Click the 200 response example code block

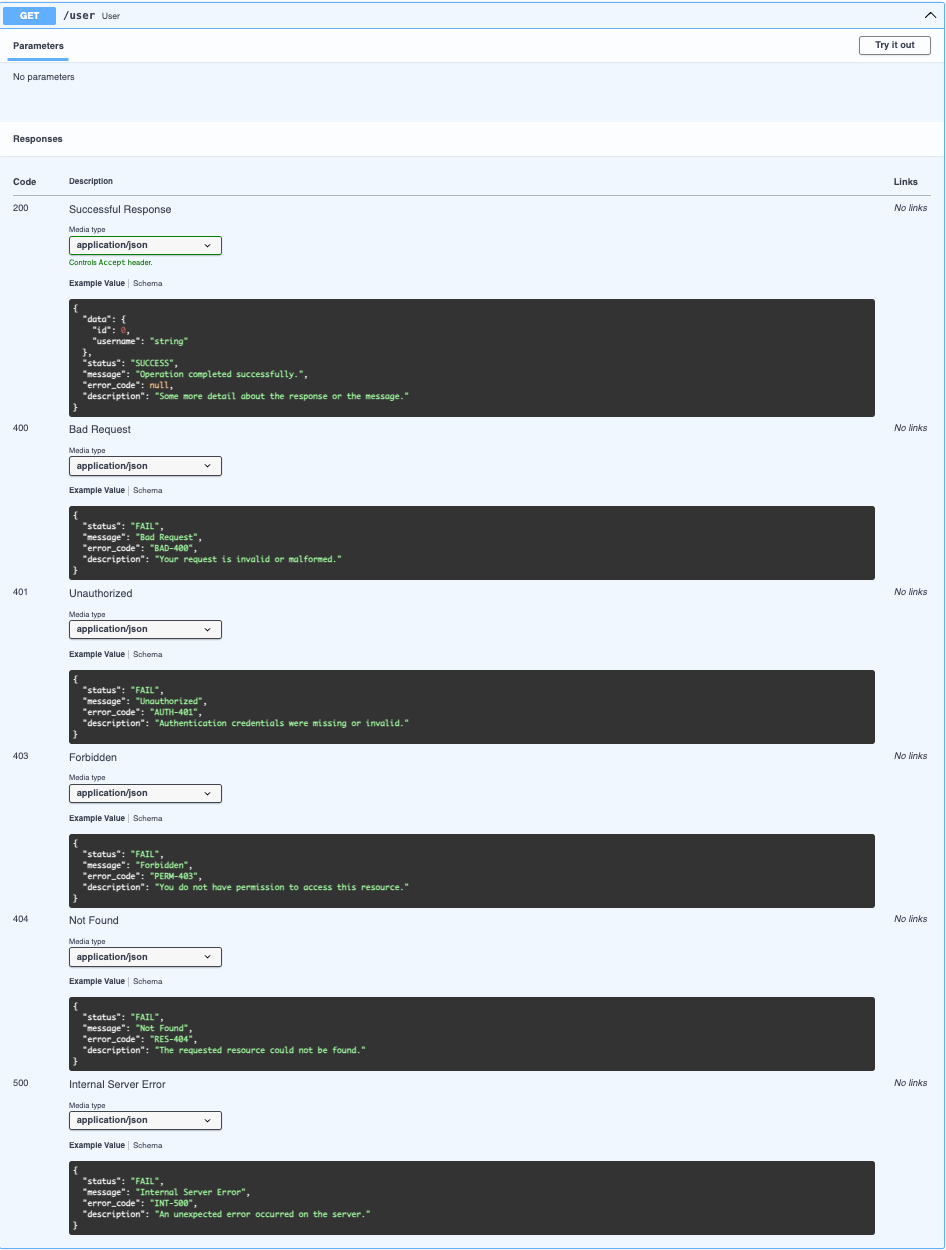(471, 358)
